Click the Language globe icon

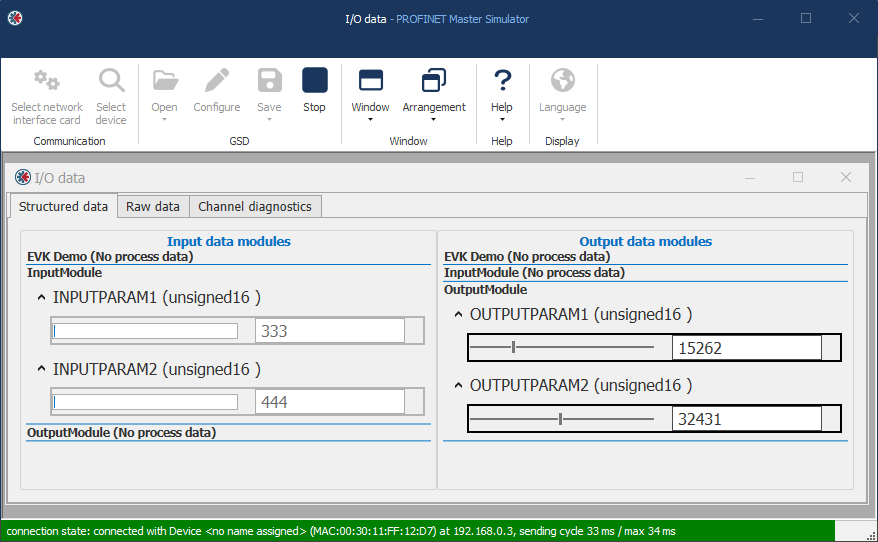pyautogui.click(x=563, y=81)
